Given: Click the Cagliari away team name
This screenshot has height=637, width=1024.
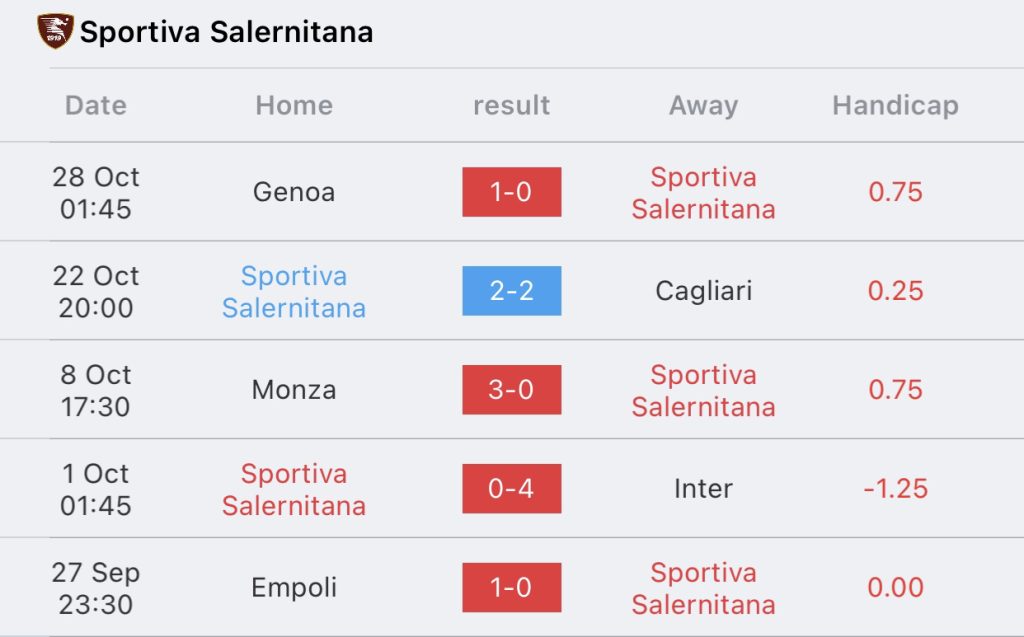Looking at the screenshot, I should point(703,291).
